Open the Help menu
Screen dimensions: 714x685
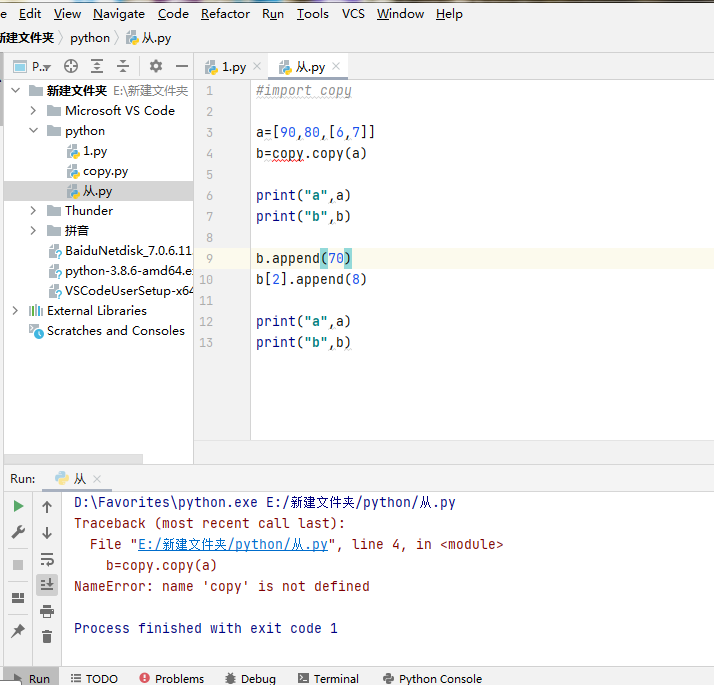click(x=449, y=14)
